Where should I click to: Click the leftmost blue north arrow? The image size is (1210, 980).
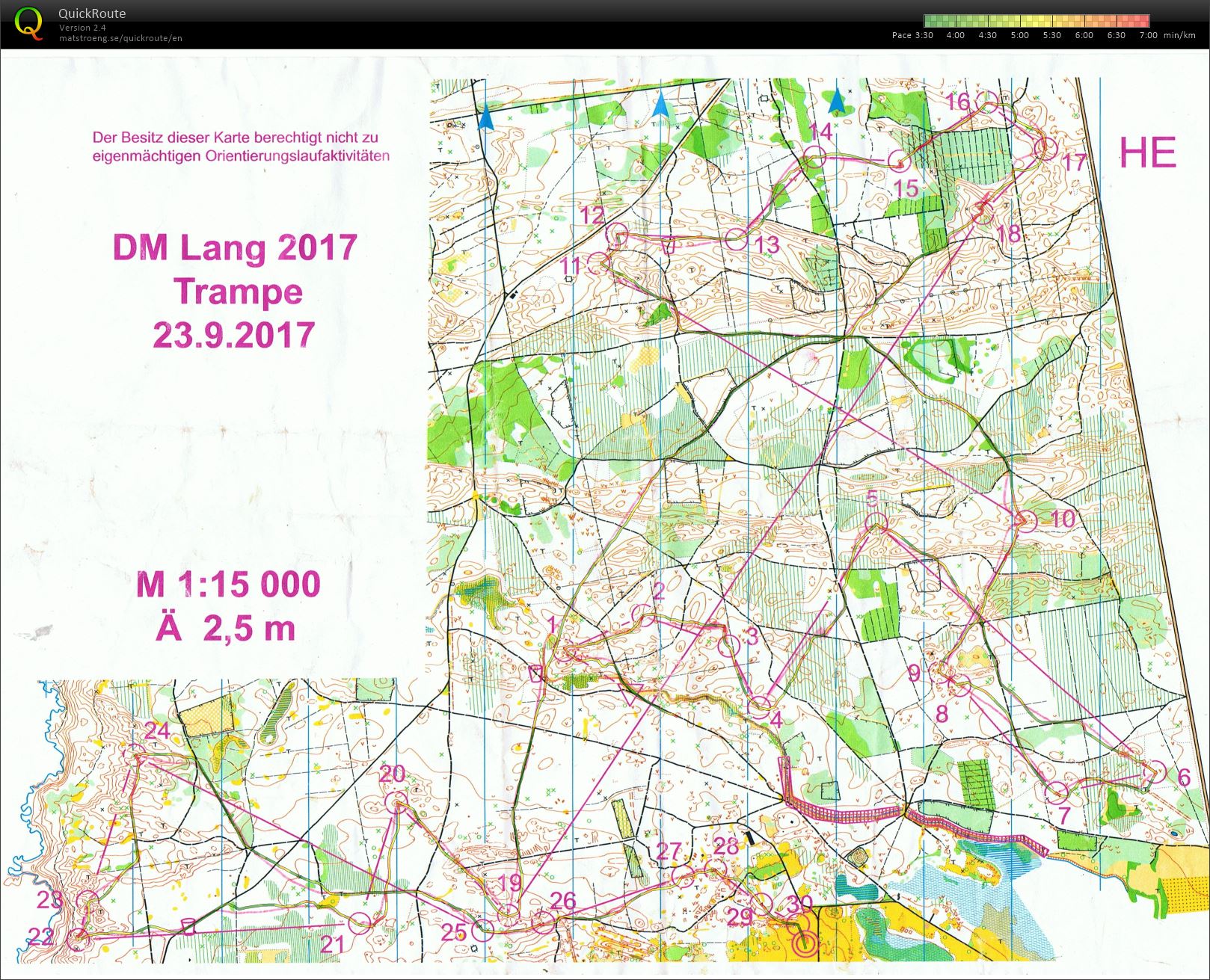(x=486, y=117)
